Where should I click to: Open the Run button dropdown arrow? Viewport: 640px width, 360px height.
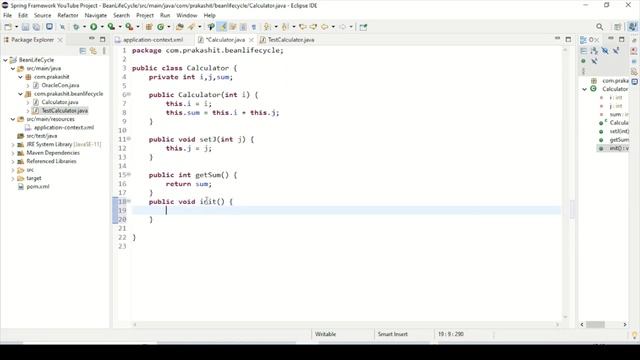tap(102, 27)
